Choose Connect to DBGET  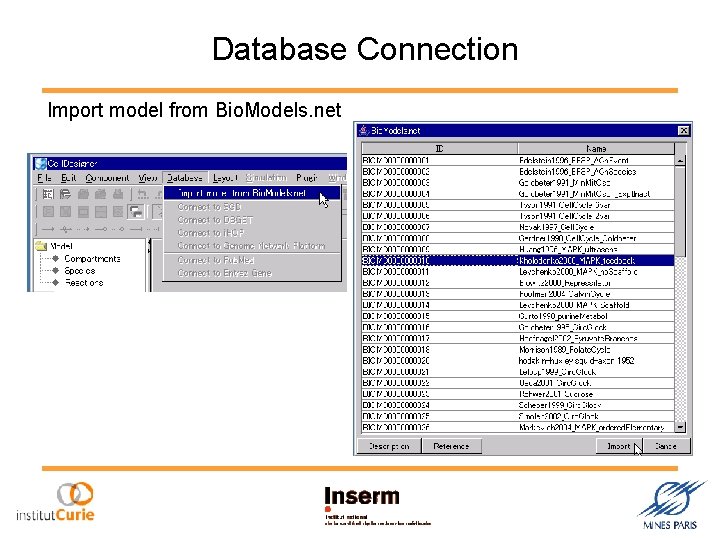pos(252,220)
